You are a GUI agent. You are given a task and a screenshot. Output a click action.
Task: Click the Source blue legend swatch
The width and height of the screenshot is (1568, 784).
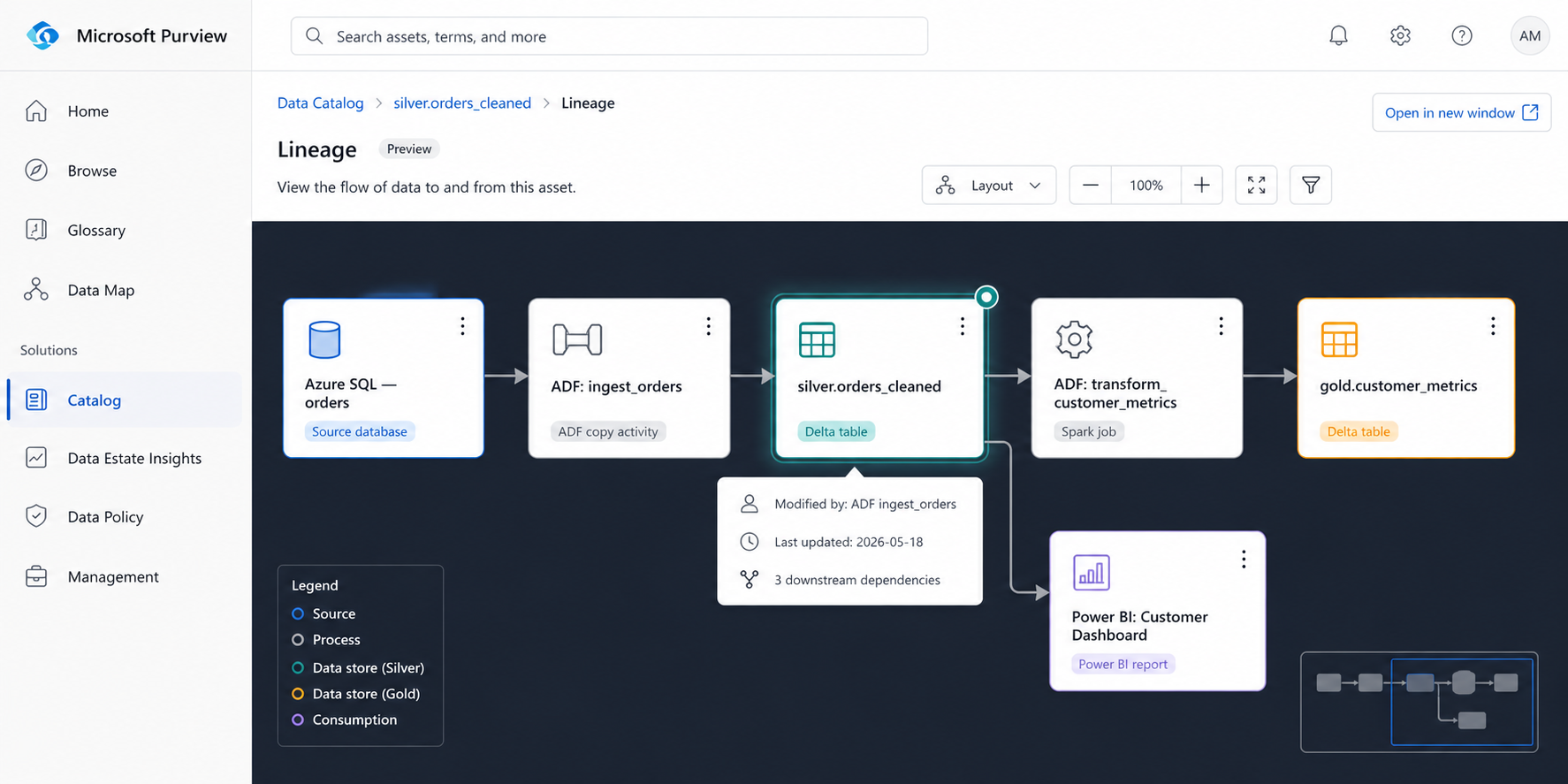coord(298,613)
